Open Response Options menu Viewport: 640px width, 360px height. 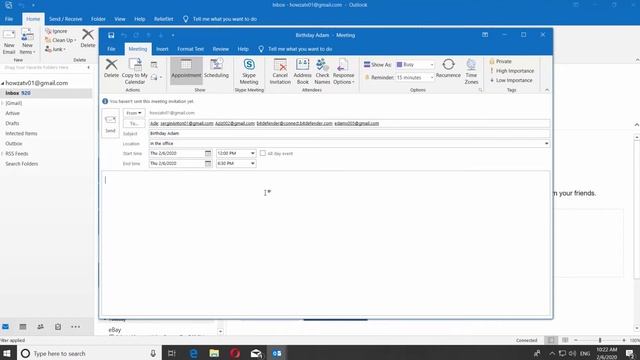pyautogui.click(x=343, y=71)
